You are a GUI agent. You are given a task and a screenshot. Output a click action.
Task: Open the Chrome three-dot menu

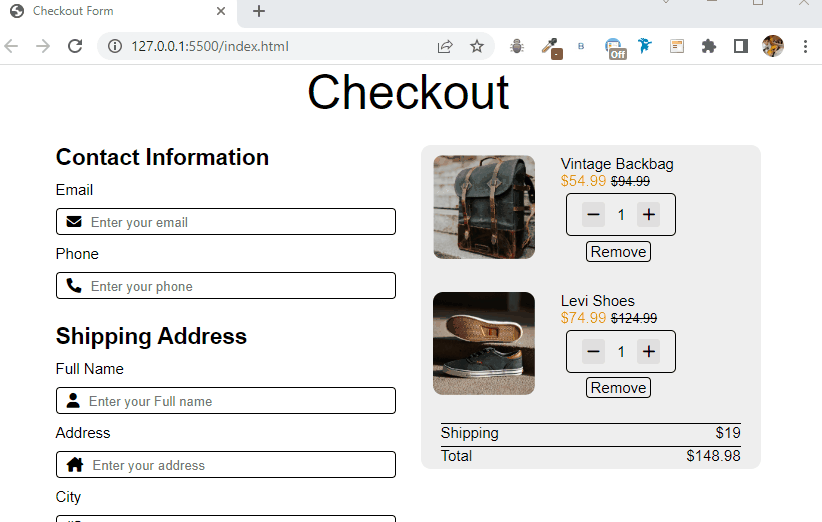click(x=805, y=46)
